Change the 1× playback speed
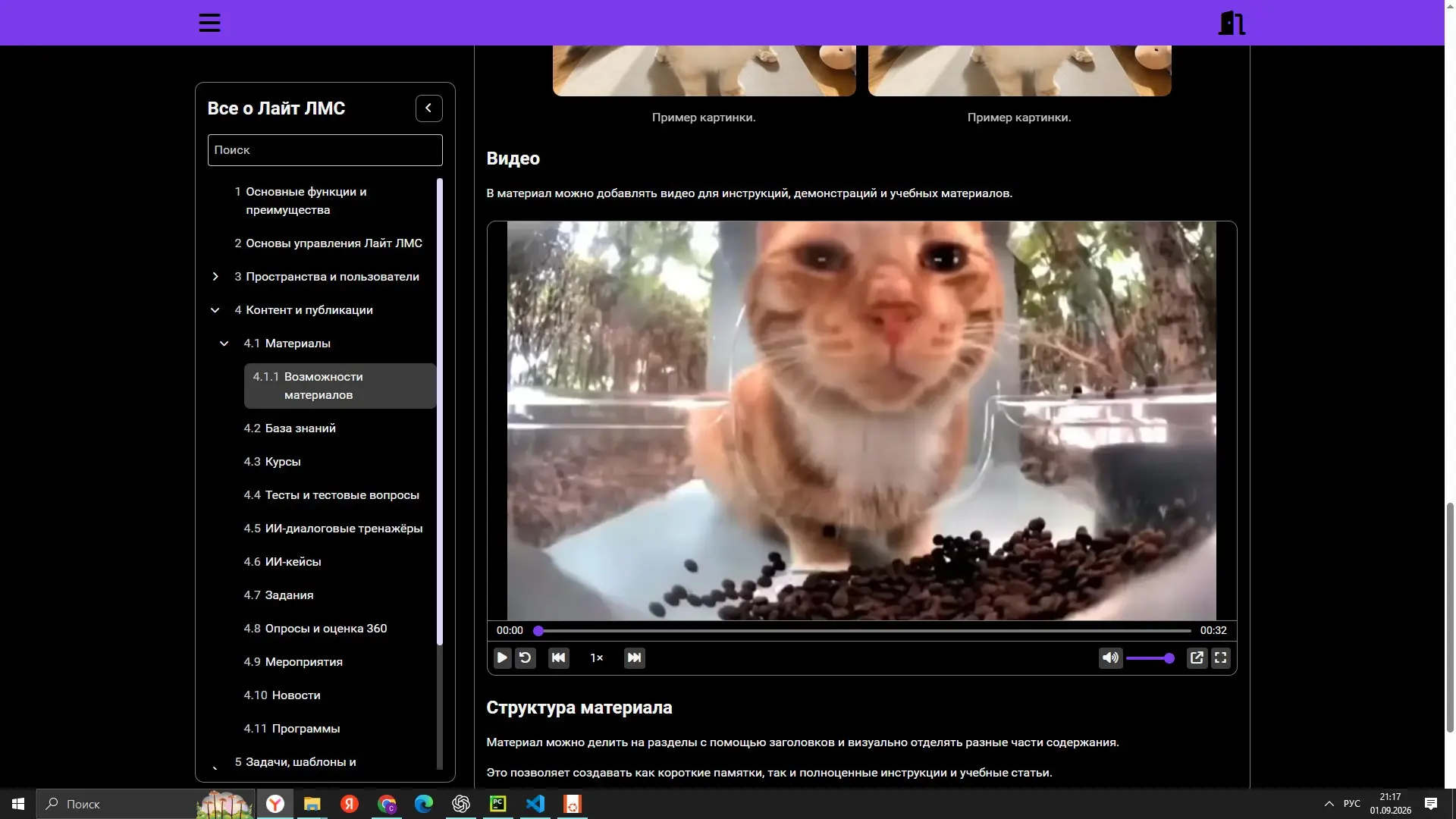The height and width of the screenshot is (819, 1456). (x=597, y=657)
